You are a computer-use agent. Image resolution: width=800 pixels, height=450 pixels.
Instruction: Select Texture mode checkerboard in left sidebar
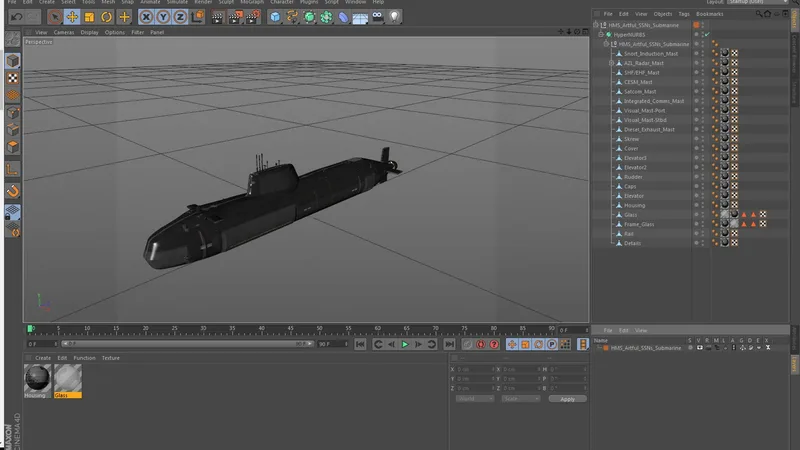(13, 78)
